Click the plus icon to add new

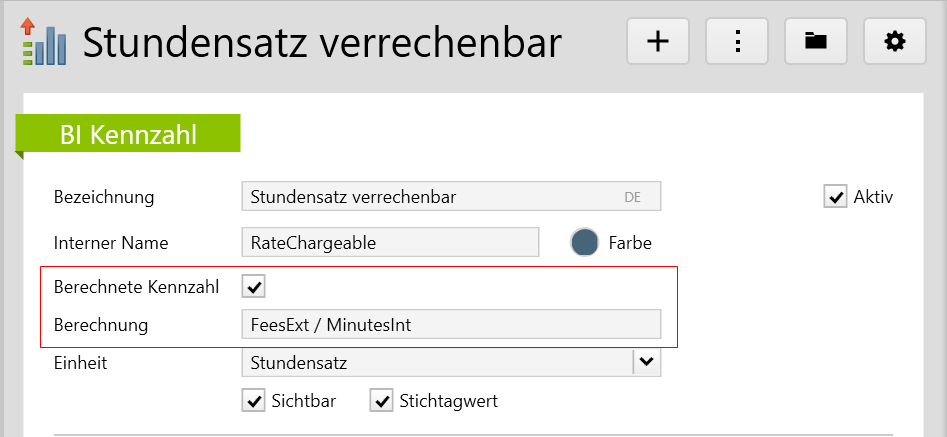tap(658, 41)
